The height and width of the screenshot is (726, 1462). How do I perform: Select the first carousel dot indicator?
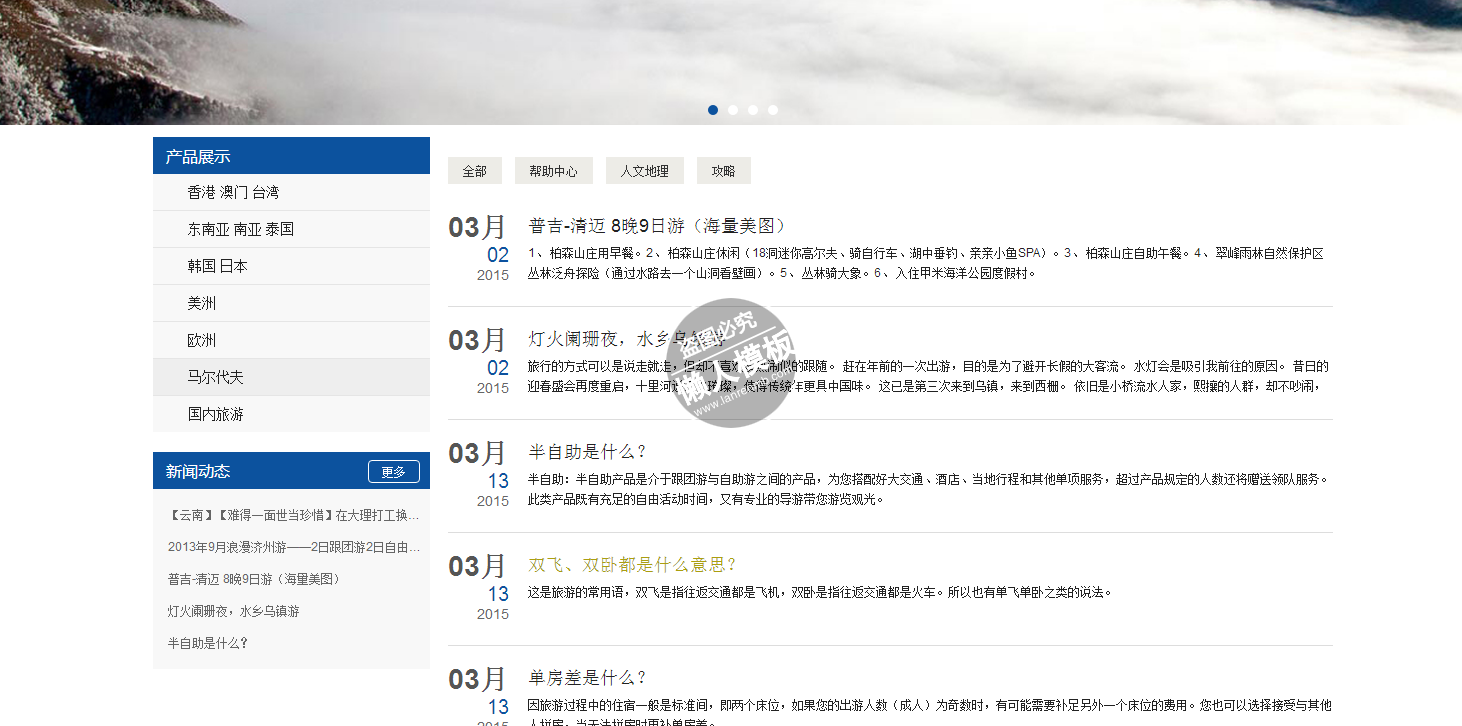[x=713, y=110]
